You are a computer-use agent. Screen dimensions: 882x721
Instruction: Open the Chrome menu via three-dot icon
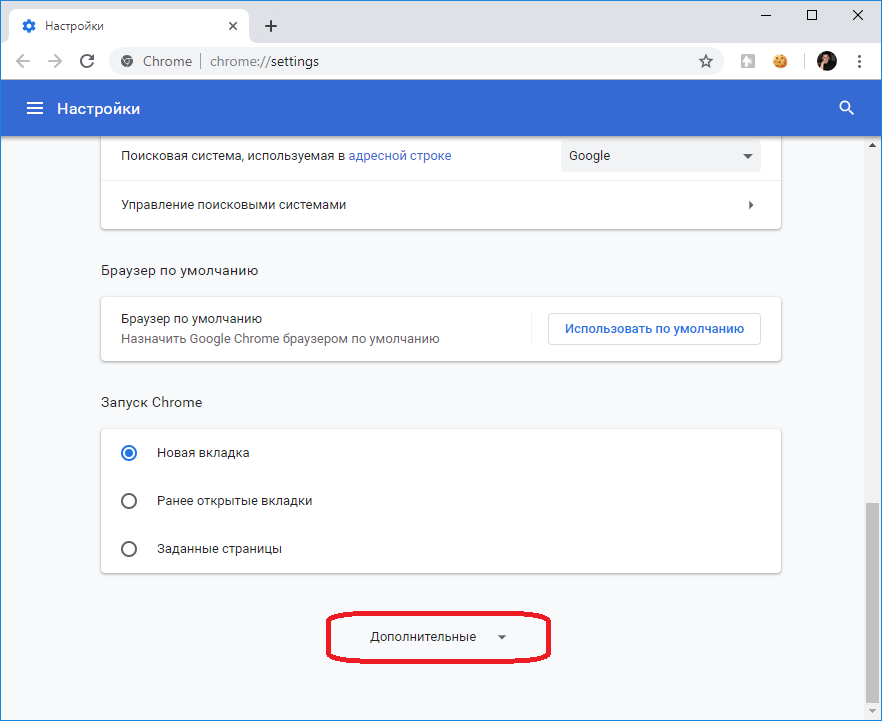click(x=860, y=61)
